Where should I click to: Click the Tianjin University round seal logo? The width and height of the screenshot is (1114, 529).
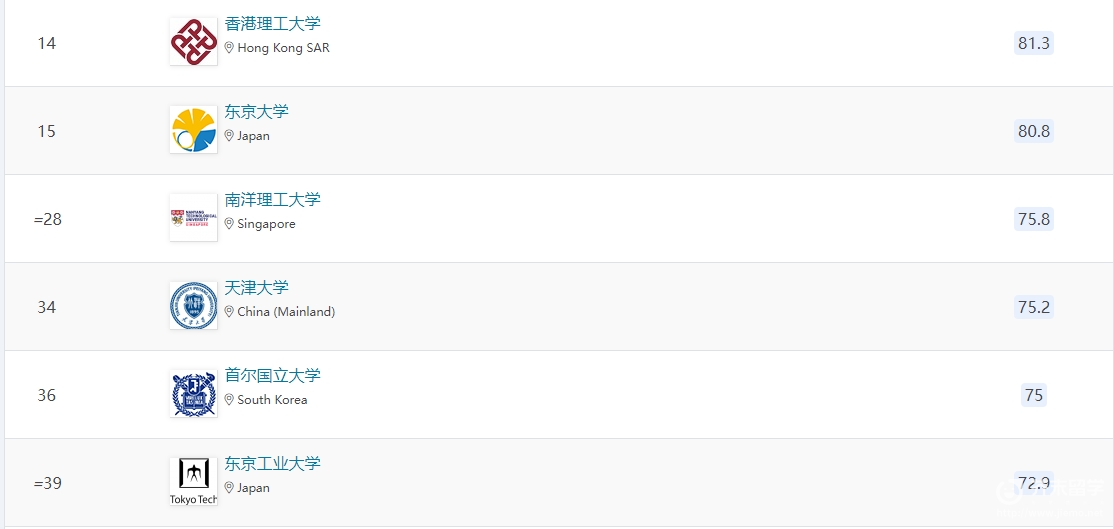pyautogui.click(x=193, y=305)
